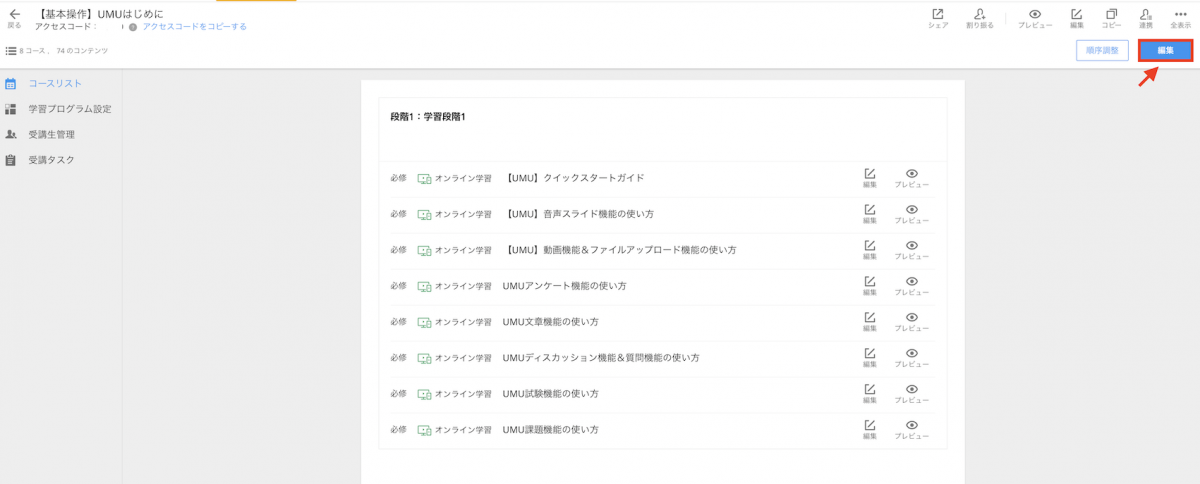Preview the UMUディスカッション機能＆質問機能の使い方 course
Image resolution: width=1200 pixels, height=484 pixels.
tap(911, 358)
